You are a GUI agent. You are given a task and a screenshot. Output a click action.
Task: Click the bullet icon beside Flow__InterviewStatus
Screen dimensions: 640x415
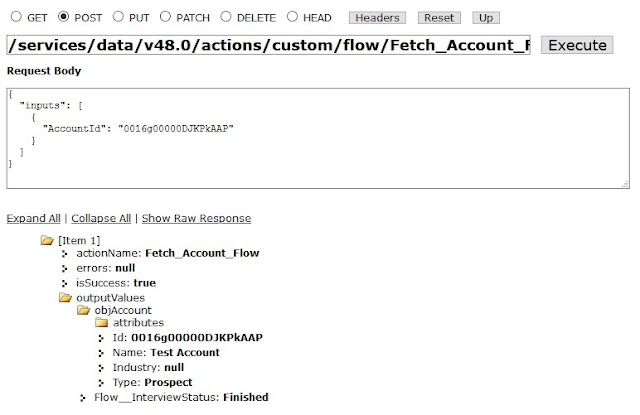click(x=83, y=398)
